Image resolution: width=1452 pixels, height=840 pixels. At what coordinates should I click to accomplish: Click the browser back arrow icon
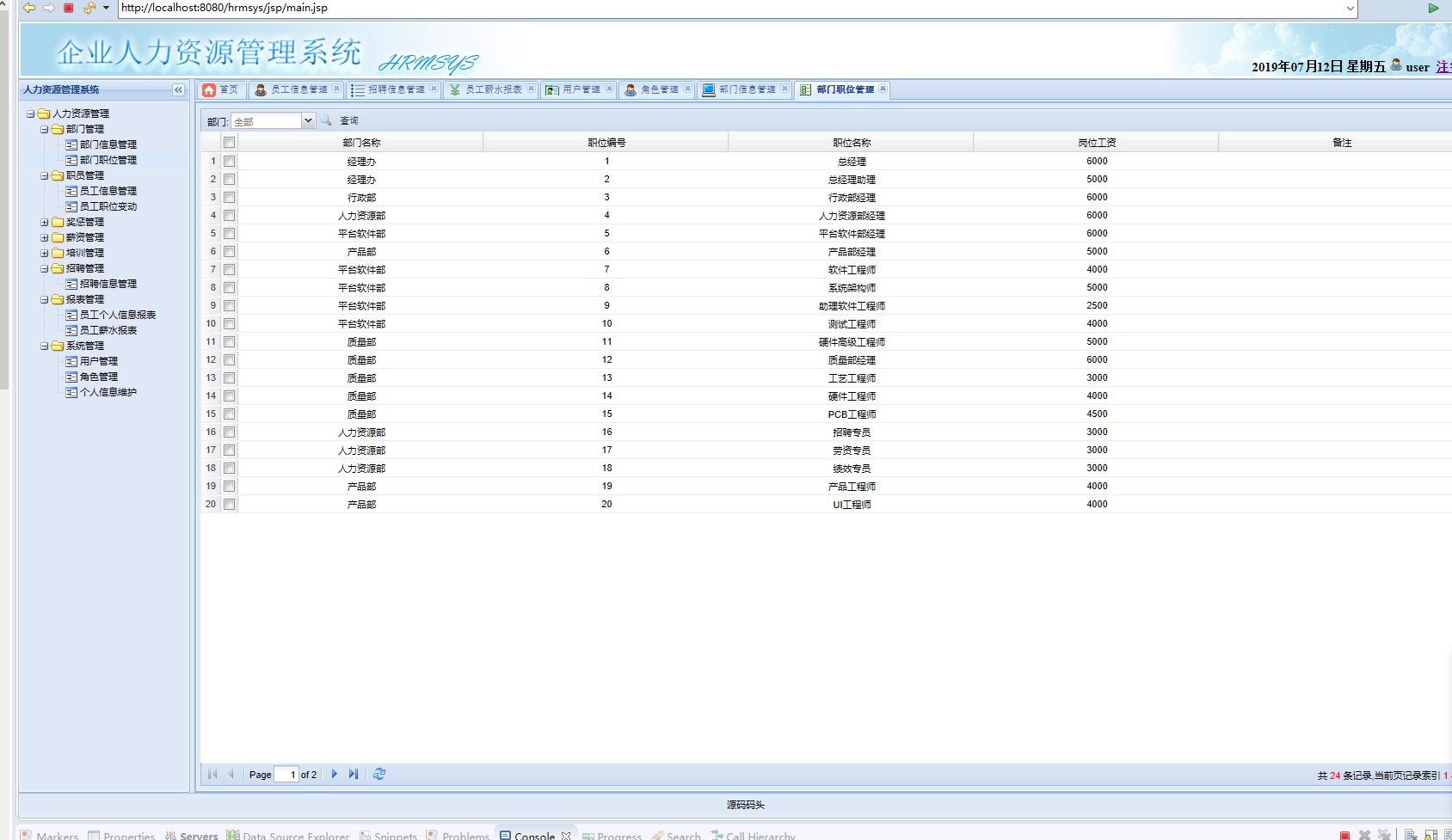click(29, 8)
